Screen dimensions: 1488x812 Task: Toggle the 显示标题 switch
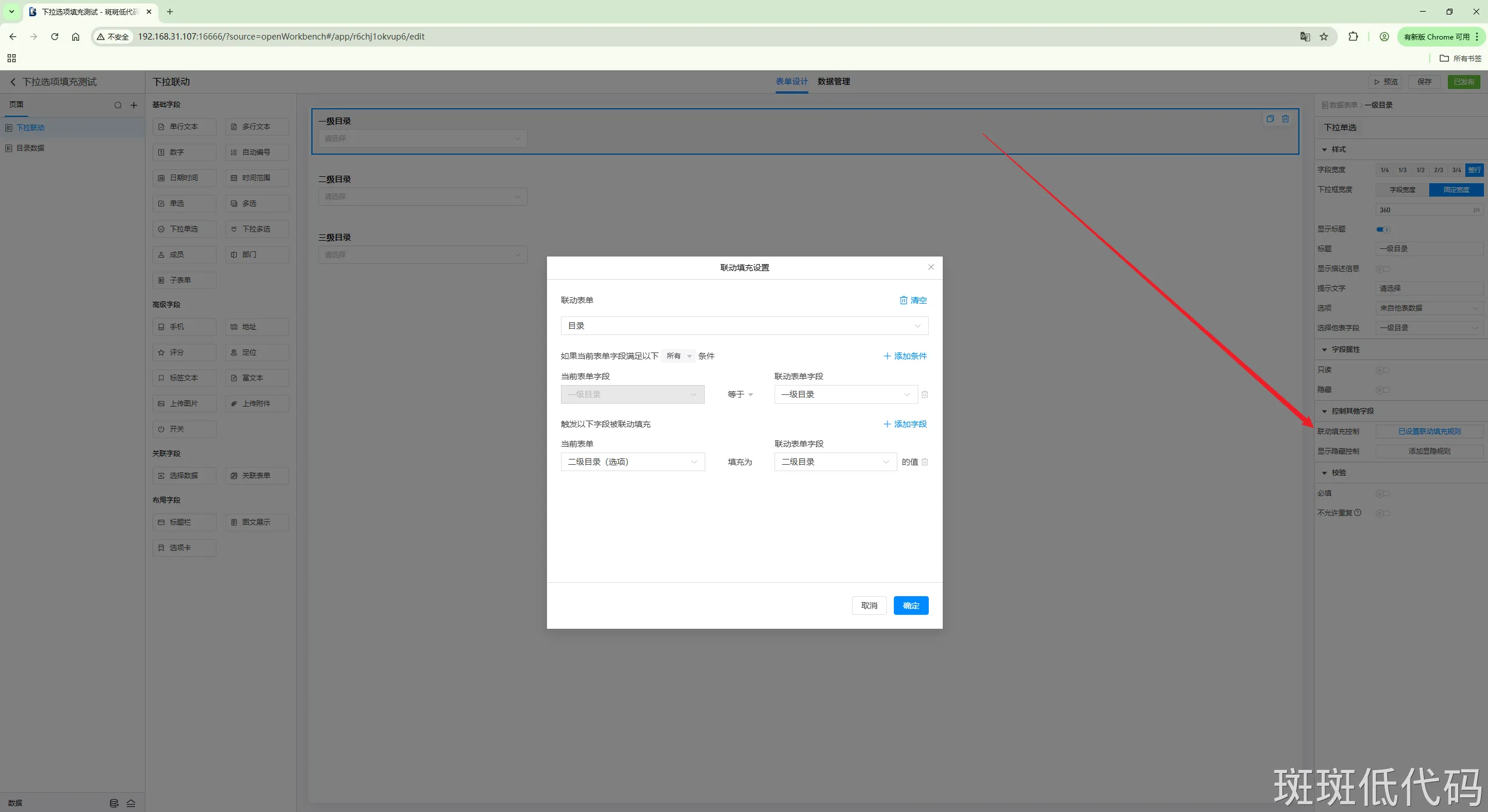tap(1383, 229)
